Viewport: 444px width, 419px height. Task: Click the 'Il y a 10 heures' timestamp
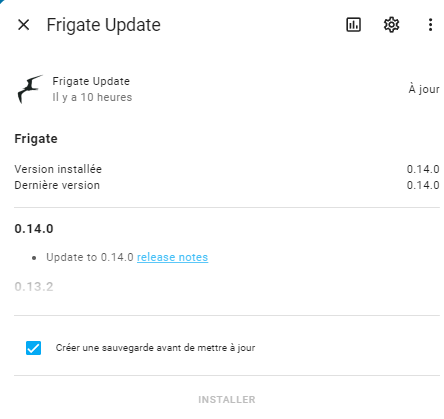coord(92,97)
